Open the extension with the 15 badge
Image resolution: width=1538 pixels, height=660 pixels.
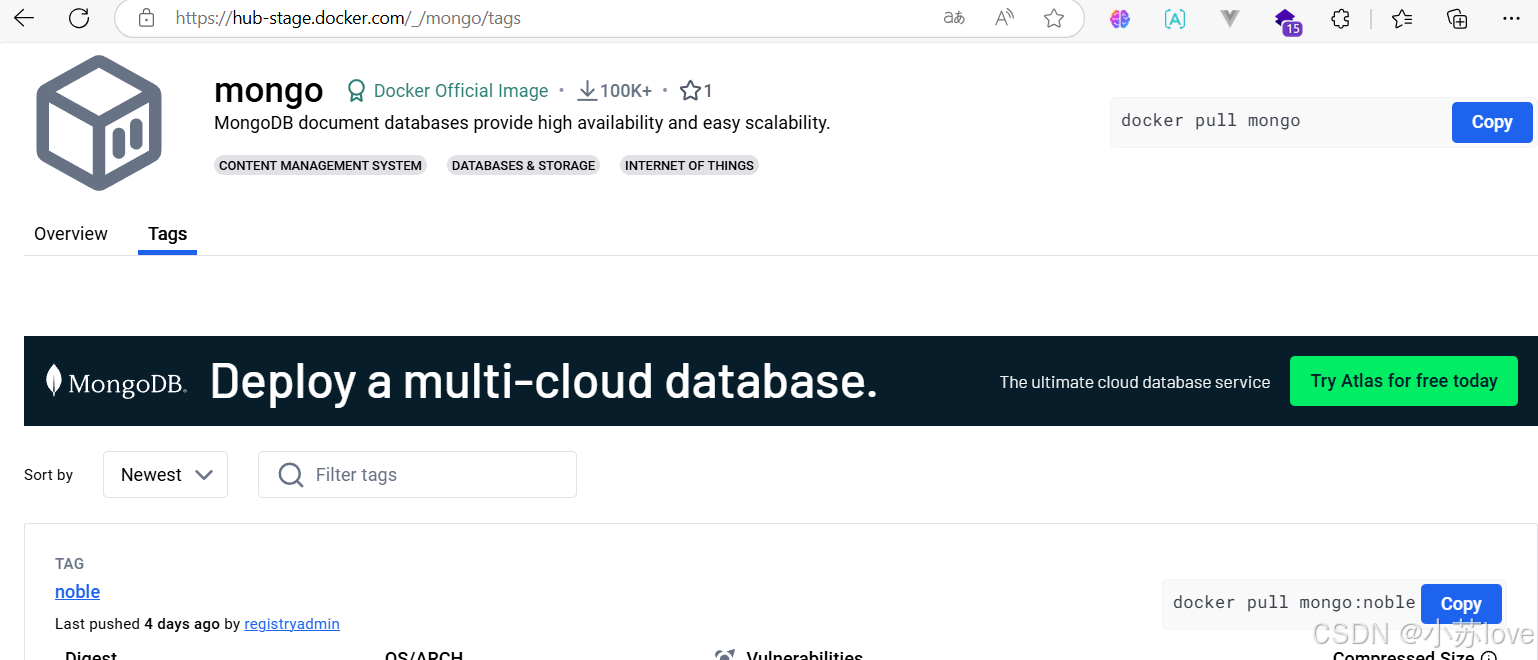[1287, 20]
